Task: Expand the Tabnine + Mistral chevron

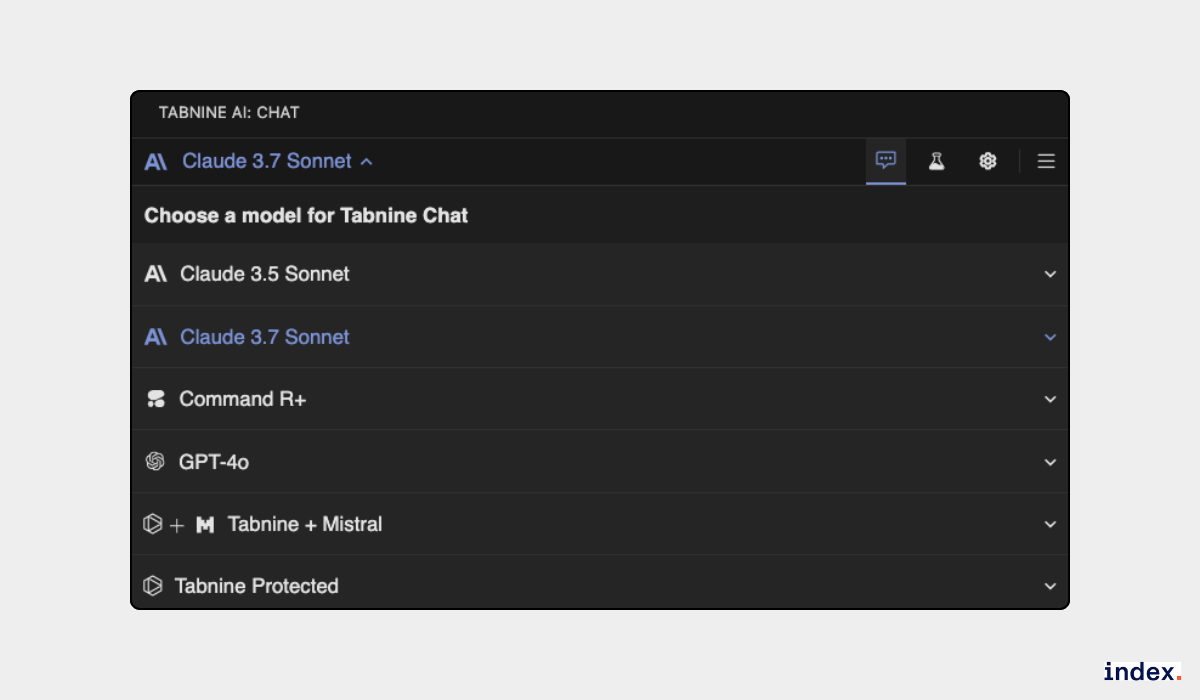Action: click(x=1050, y=524)
